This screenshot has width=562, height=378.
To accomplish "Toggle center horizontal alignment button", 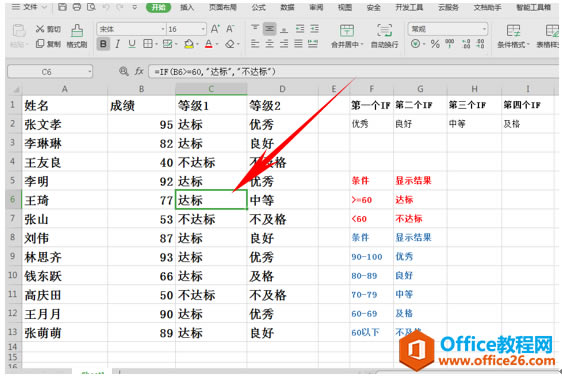I will click(x=269, y=44).
